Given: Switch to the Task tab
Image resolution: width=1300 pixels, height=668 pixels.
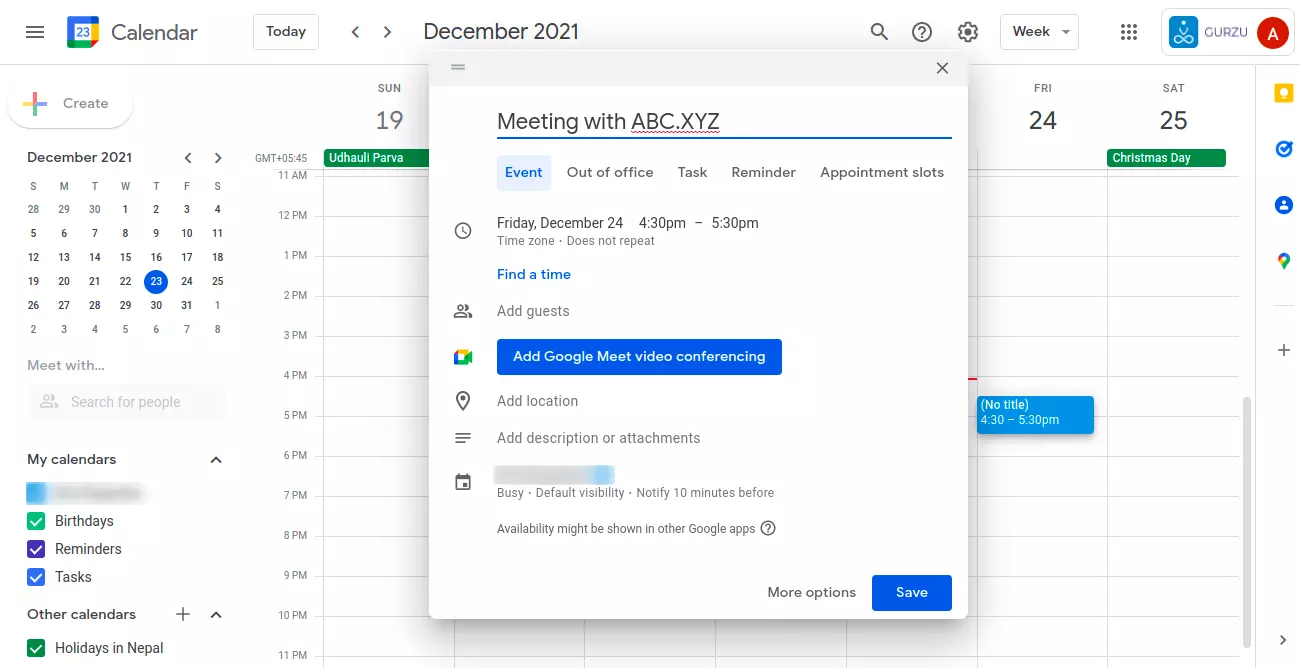Looking at the screenshot, I should tap(692, 172).
